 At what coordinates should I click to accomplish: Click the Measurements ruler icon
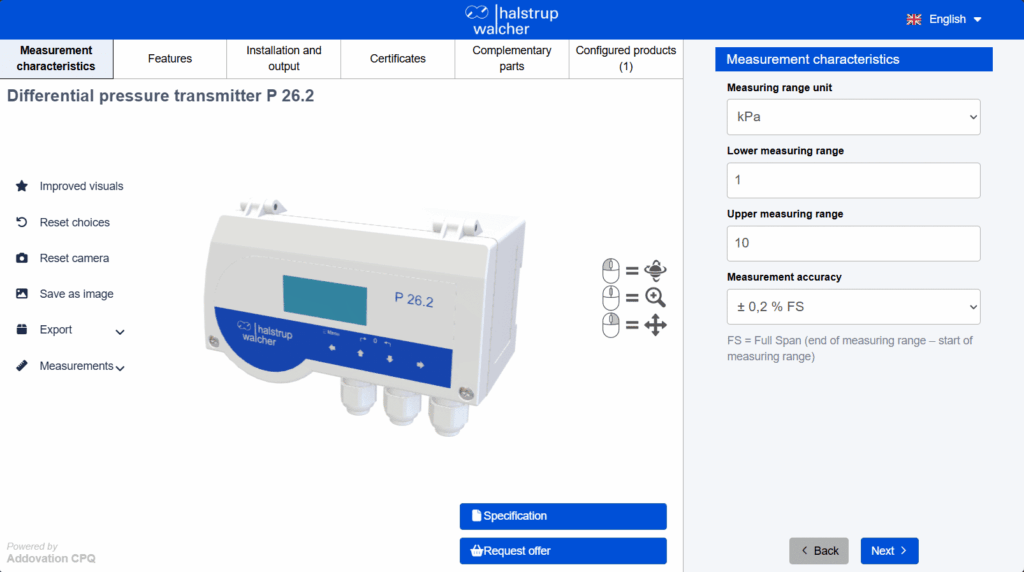coord(22,366)
